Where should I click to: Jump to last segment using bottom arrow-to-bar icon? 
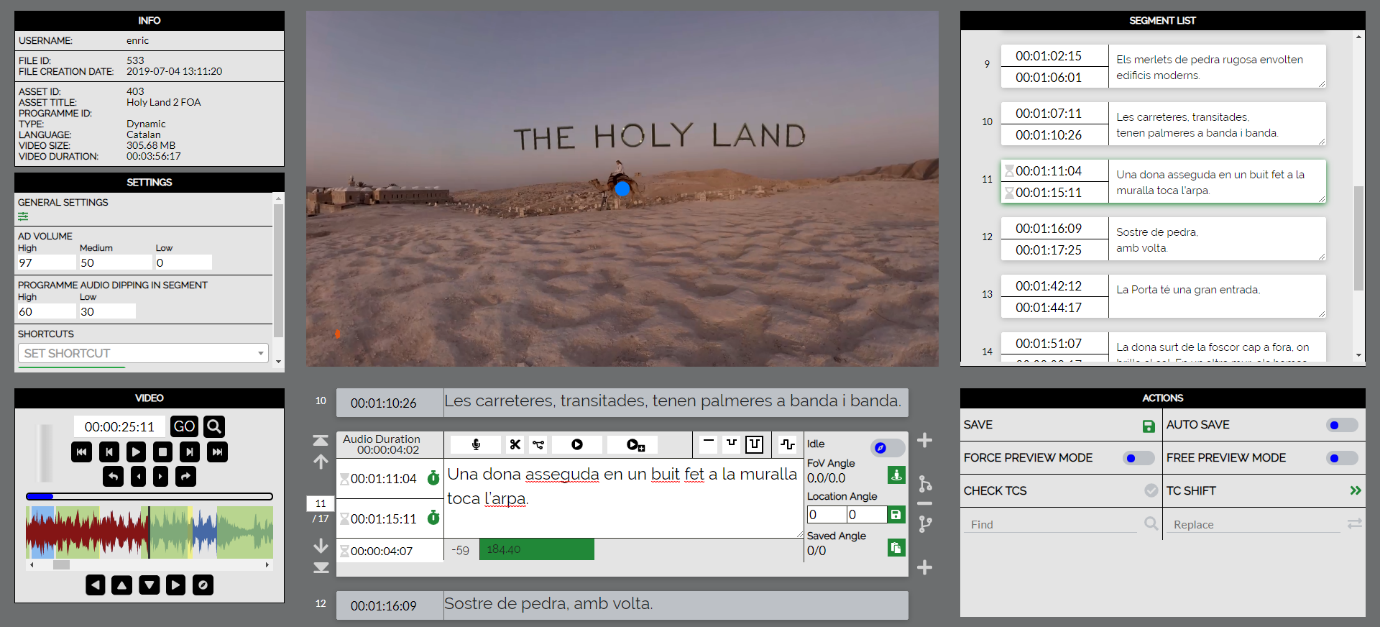(321, 568)
